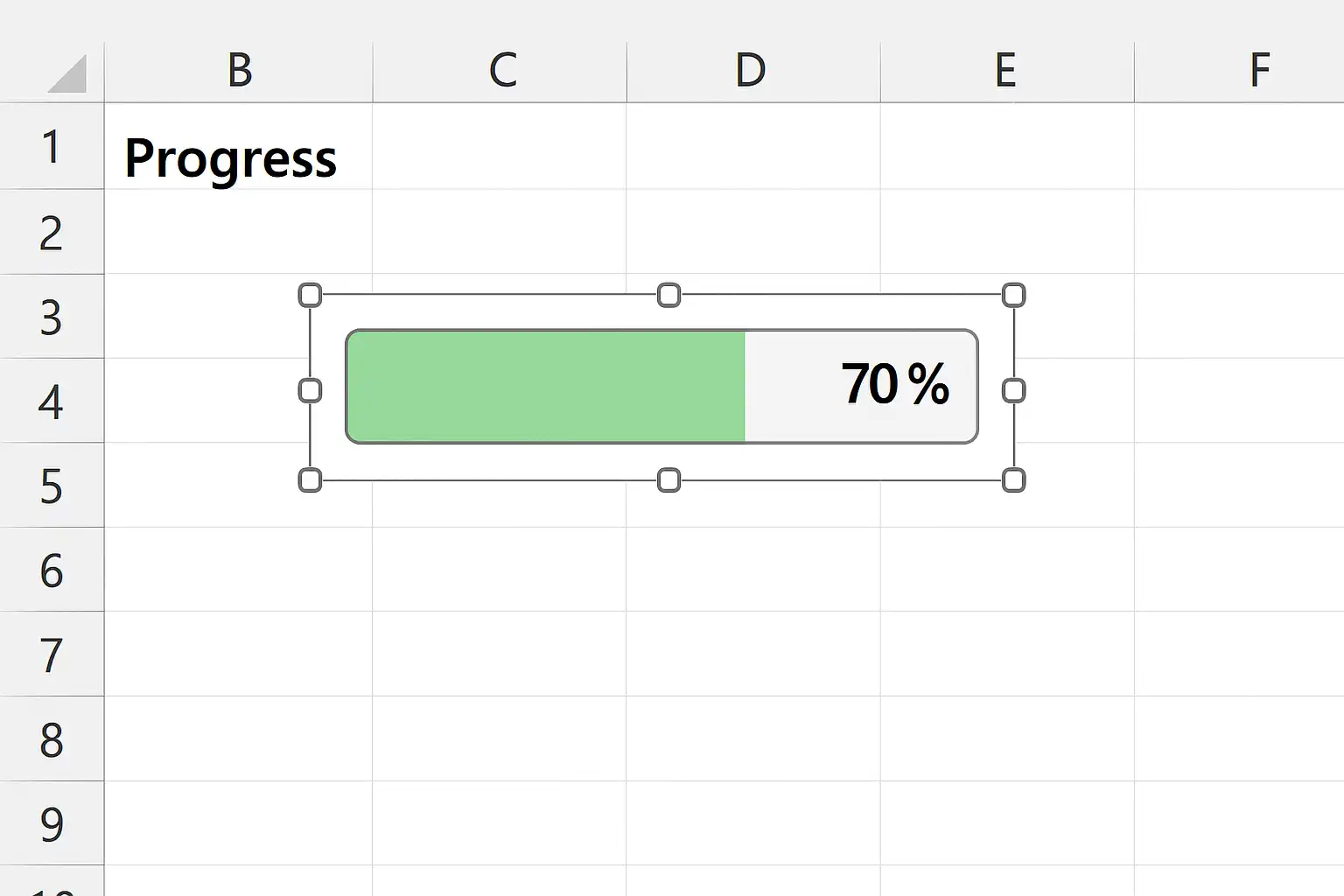The image size is (1344, 896).
Task: Click the Select All corner triangle
Action: point(67,73)
